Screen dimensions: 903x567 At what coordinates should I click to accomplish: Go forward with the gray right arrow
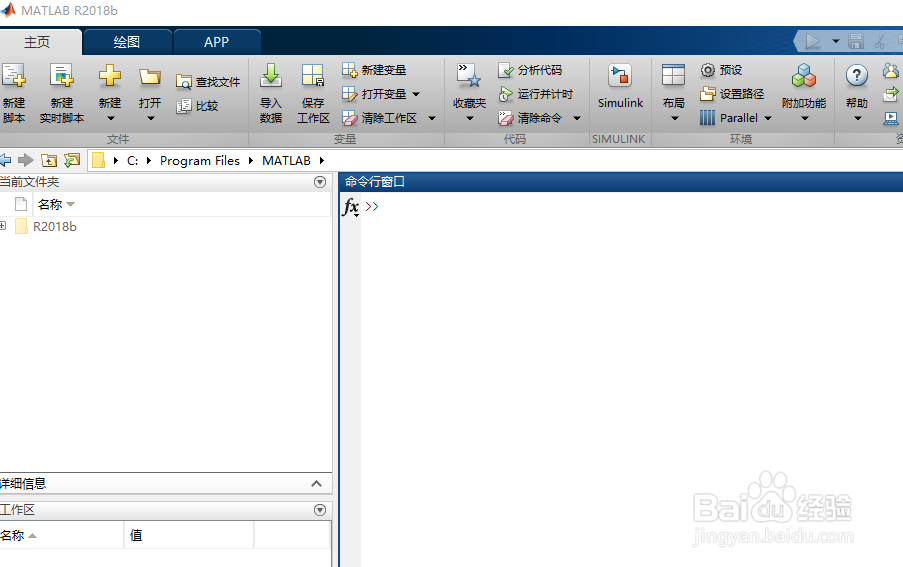26,160
